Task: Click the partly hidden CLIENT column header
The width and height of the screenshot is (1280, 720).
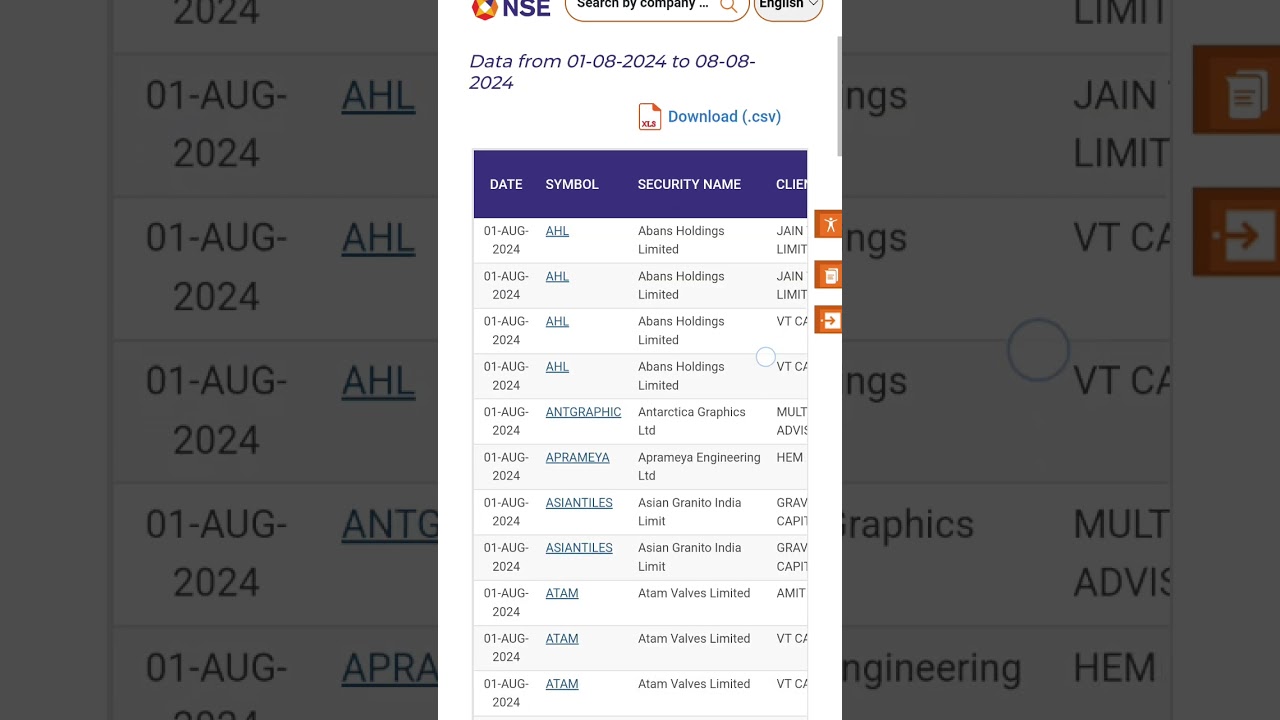Action: 791,185
